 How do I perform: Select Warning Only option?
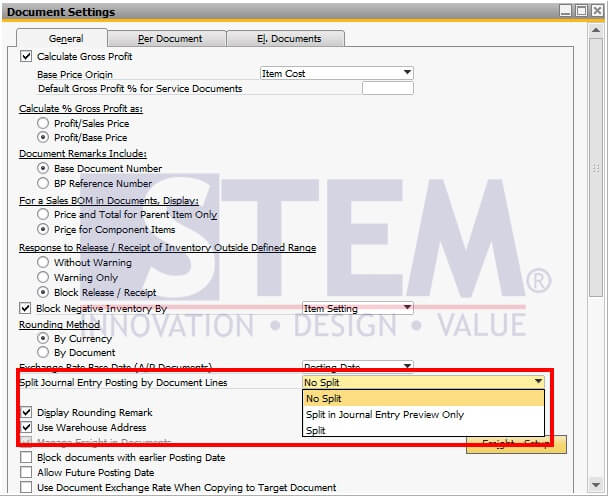(43, 277)
